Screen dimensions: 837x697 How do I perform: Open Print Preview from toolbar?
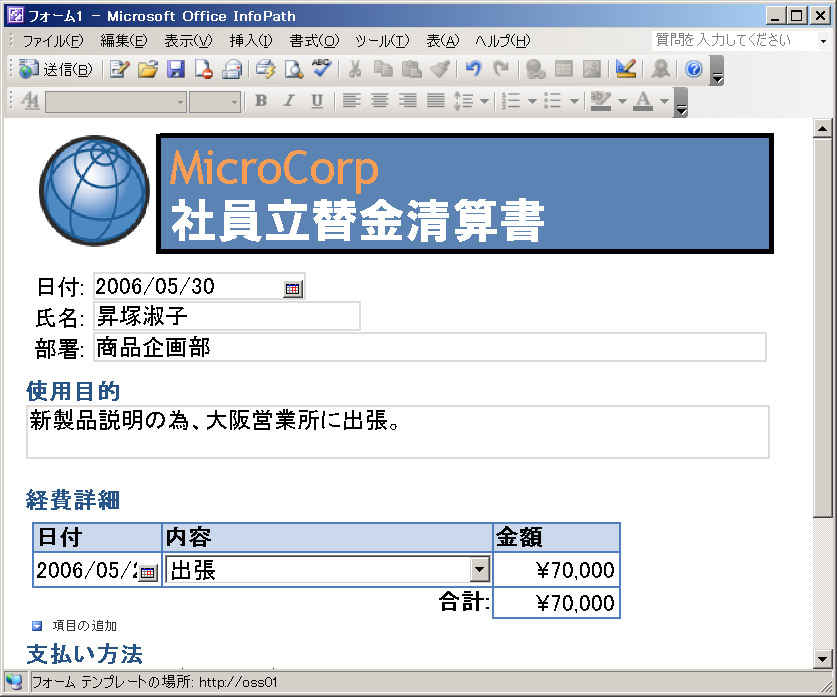294,69
